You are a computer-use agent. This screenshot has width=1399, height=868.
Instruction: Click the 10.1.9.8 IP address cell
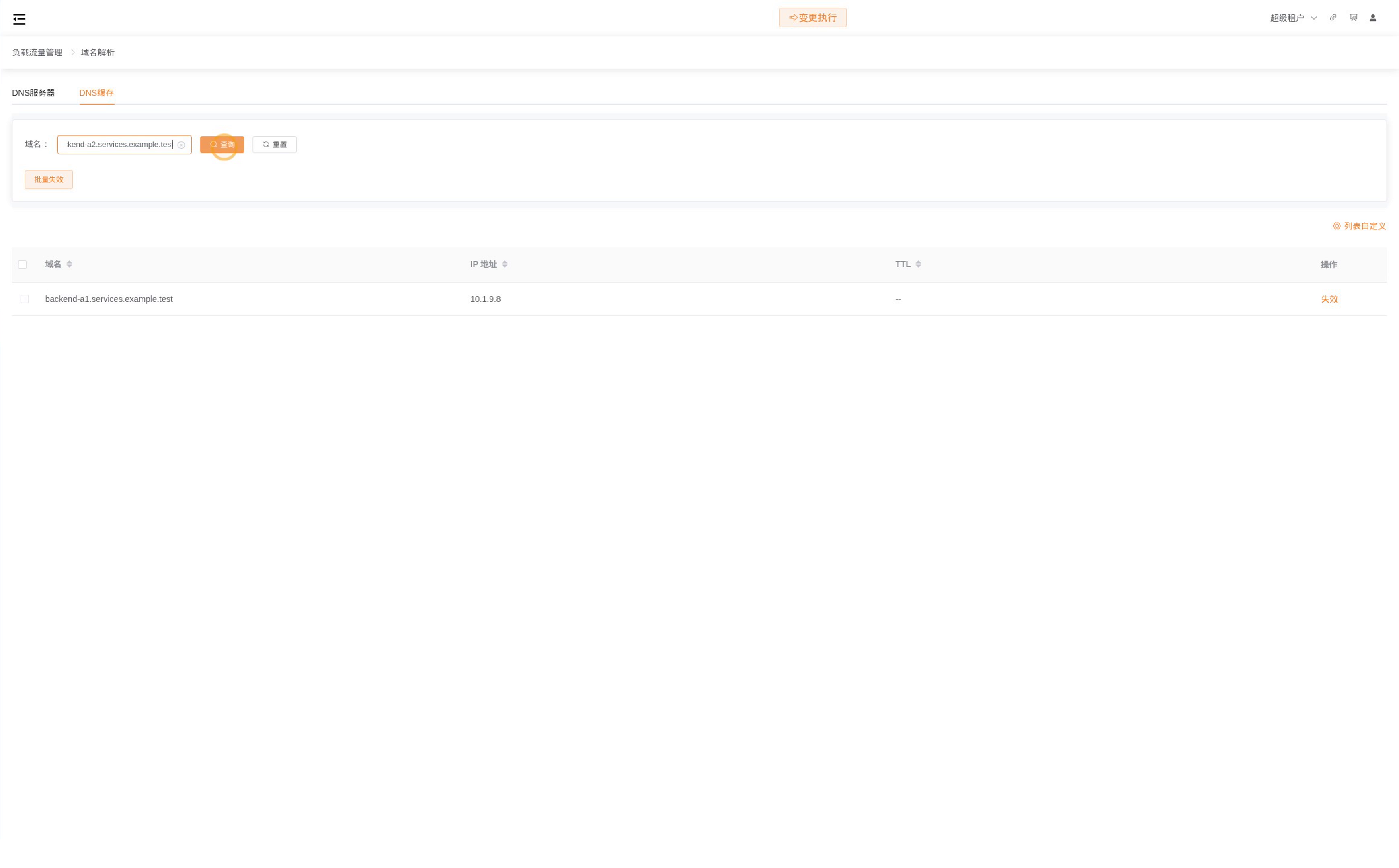coord(485,299)
